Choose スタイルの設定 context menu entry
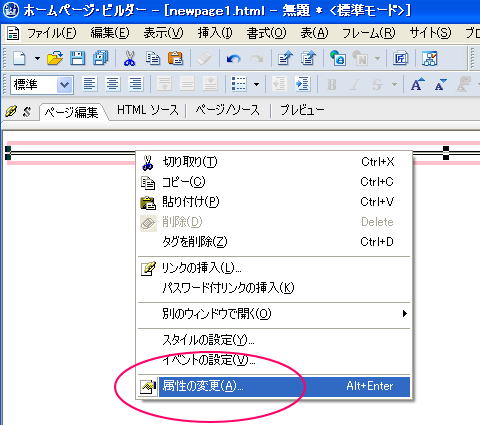Viewport: 480px width, 425px height. click(208, 340)
